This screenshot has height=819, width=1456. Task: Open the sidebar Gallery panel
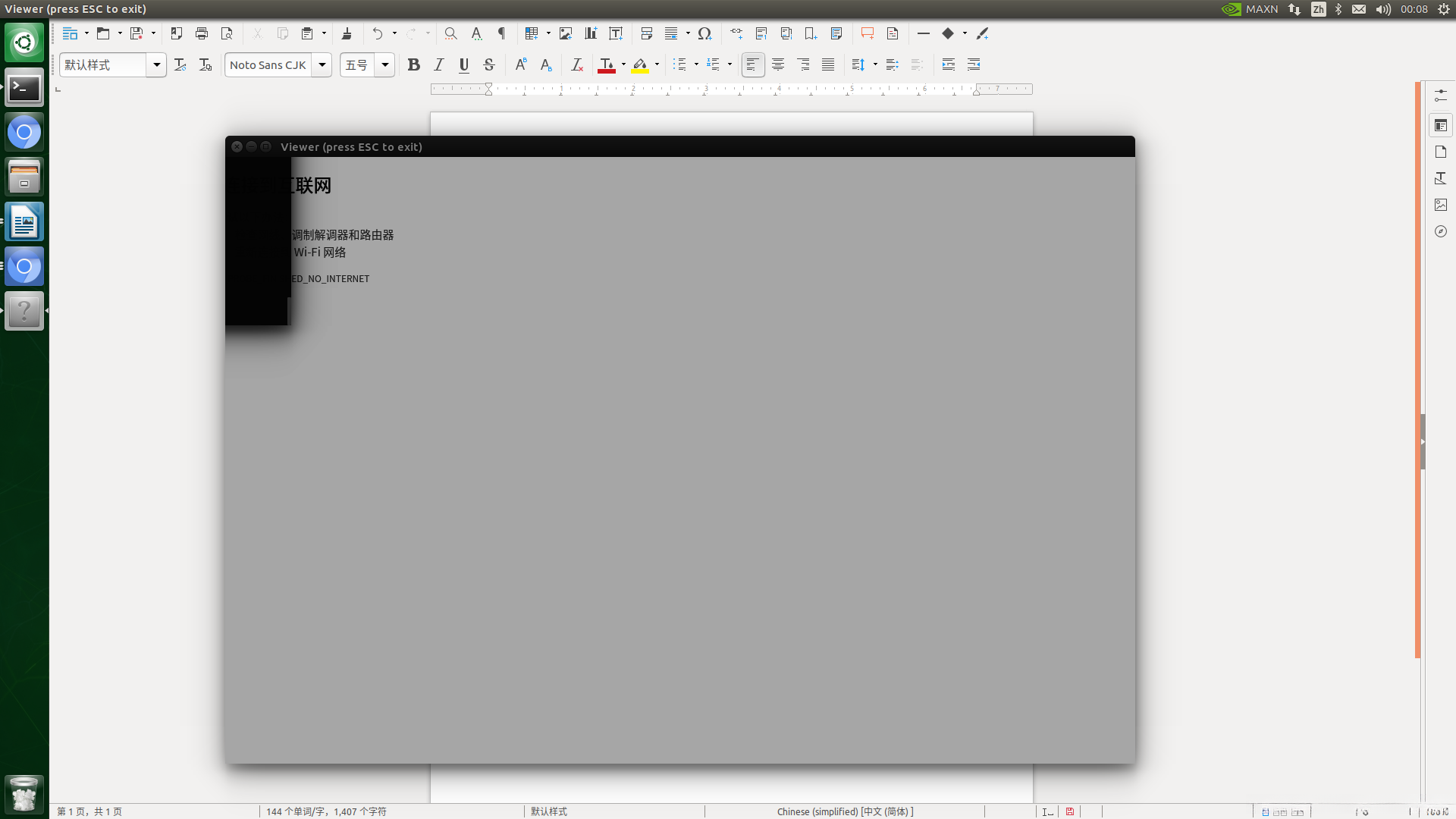[x=1441, y=205]
